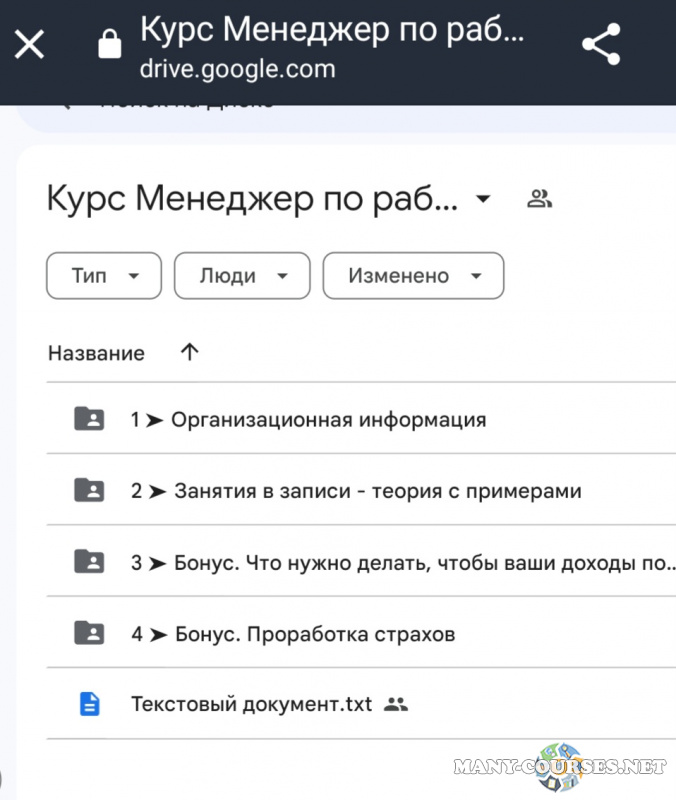Click the blue document icon for Текстовый документ.txt
Image resolution: width=676 pixels, height=800 pixels.
click(89, 703)
